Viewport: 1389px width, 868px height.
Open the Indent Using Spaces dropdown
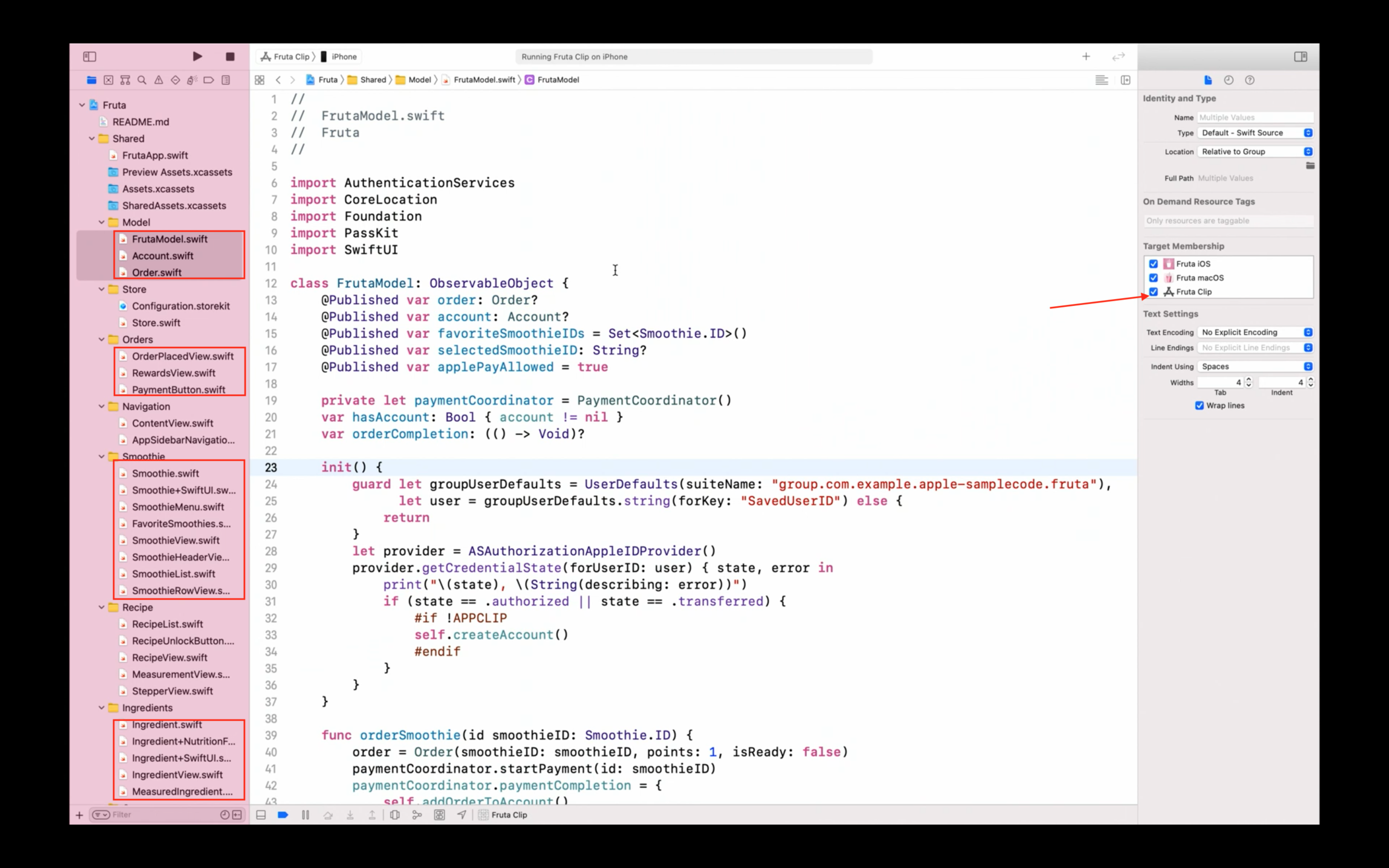(x=1255, y=366)
